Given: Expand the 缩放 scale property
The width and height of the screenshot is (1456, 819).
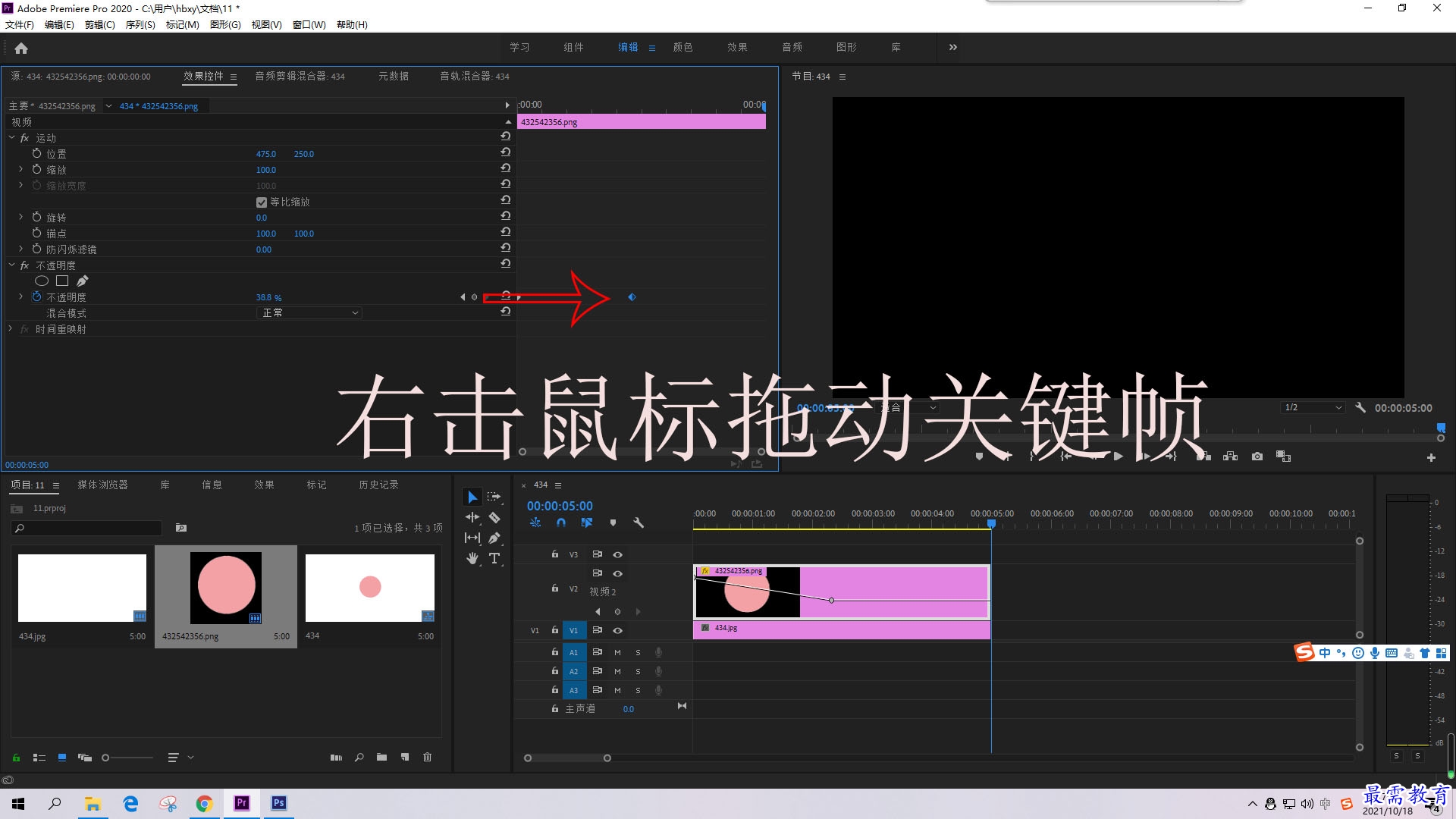Looking at the screenshot, I should pos(20,169).
